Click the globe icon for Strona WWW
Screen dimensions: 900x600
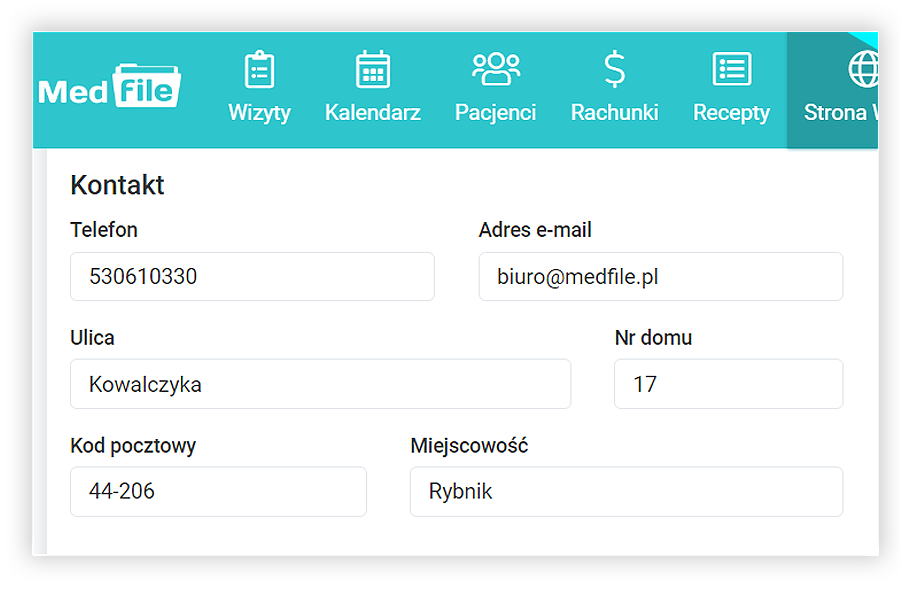point(862,68)
